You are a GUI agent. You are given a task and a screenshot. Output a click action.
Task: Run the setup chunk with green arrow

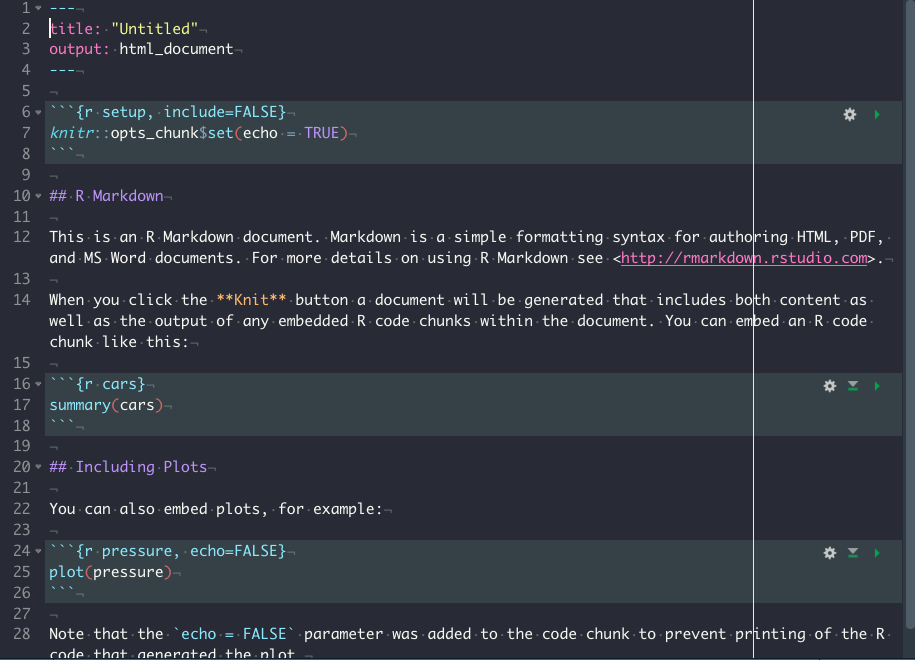click(877, 115)
